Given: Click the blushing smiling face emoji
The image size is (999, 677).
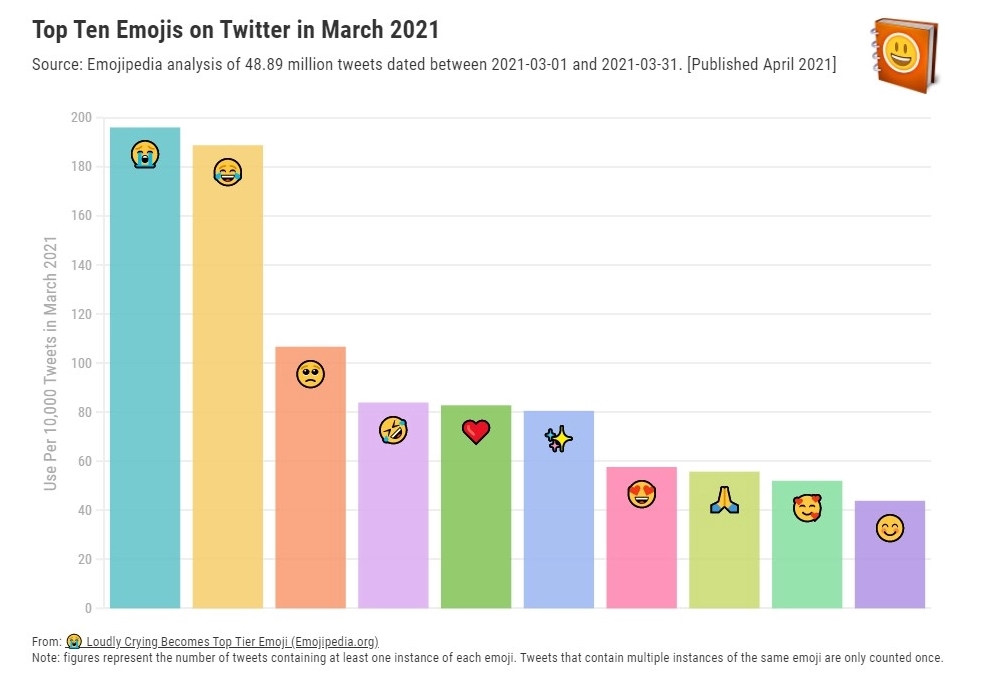Looking at the screenshot, I should pos(889,528).
